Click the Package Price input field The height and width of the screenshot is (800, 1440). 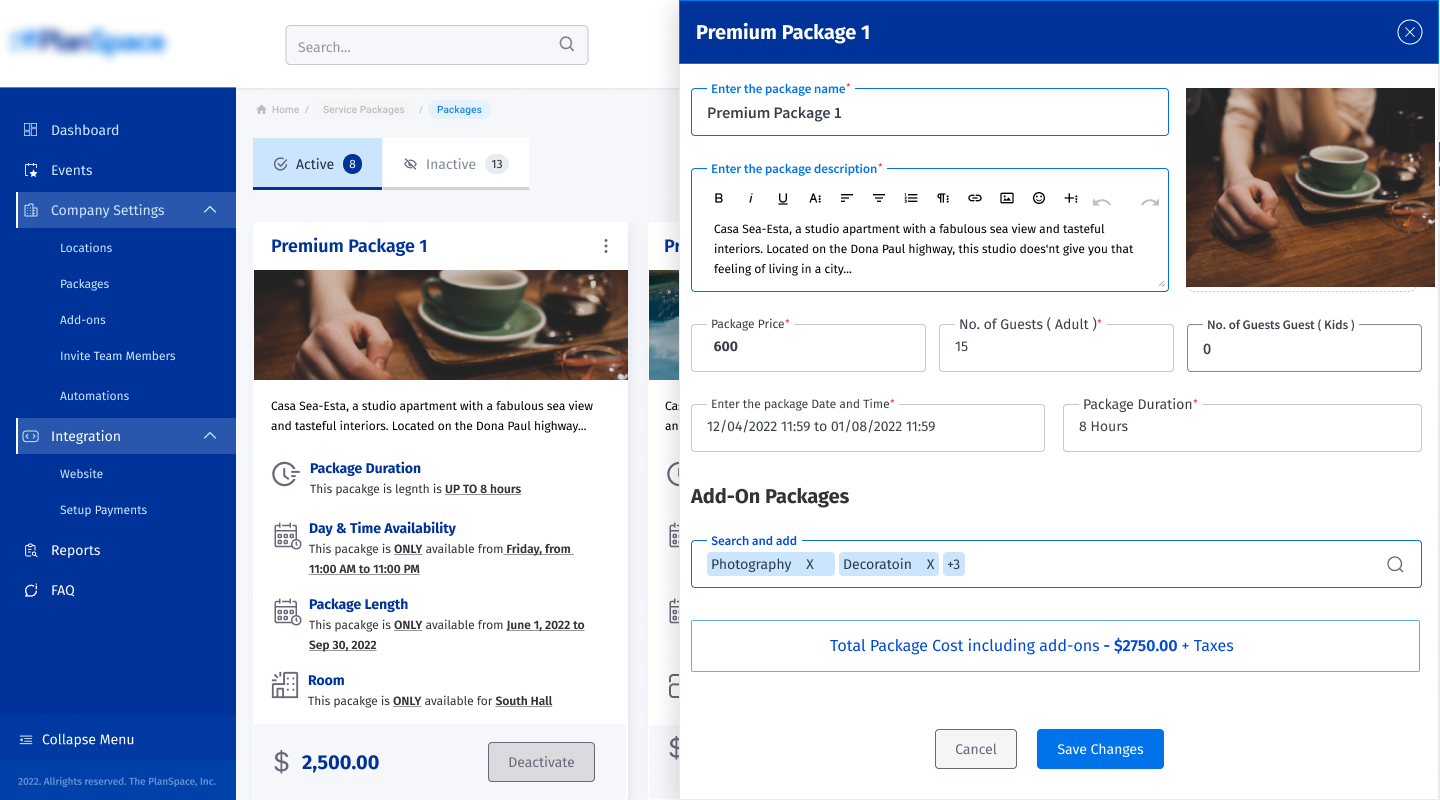(808, 347)
